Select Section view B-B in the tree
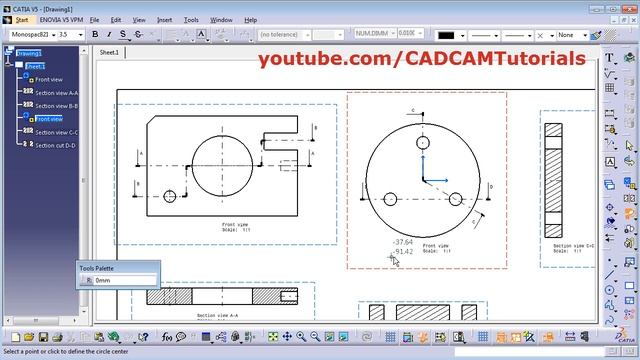 pyautogui.click(x=56, y=106)
